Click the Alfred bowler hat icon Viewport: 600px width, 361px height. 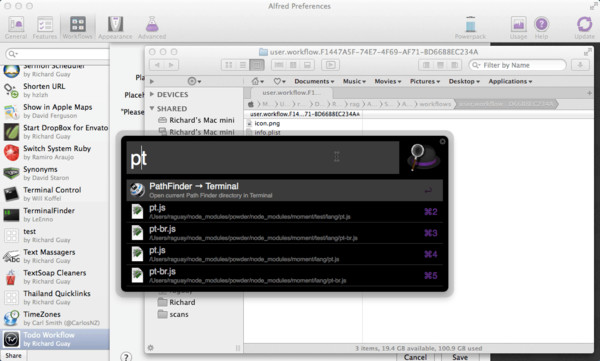(424, 157)
